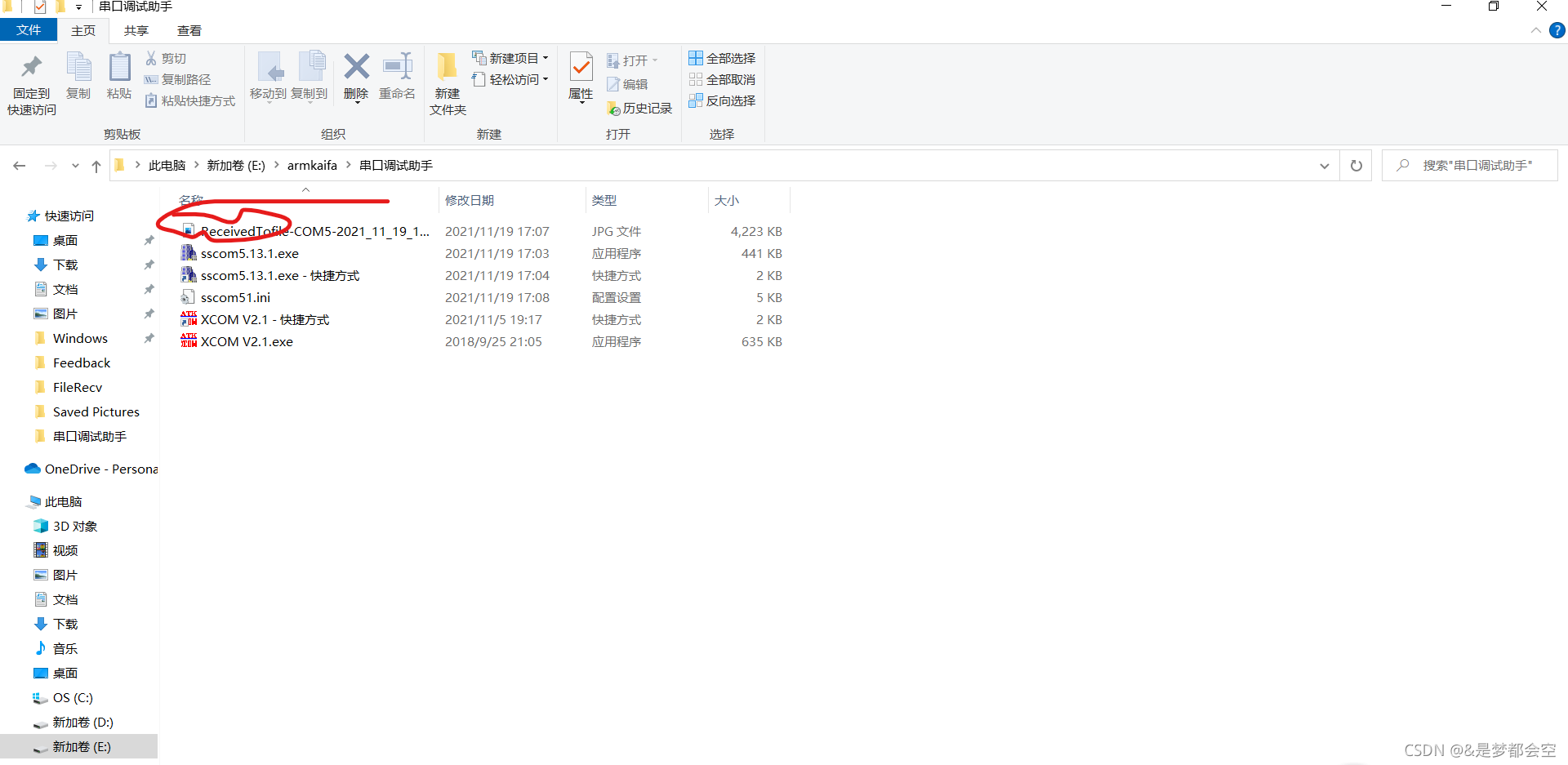Click Copy path (复制路径)
Viewport: 1568px width, 765px height.
pyautogui.click(x=177, y=79)
